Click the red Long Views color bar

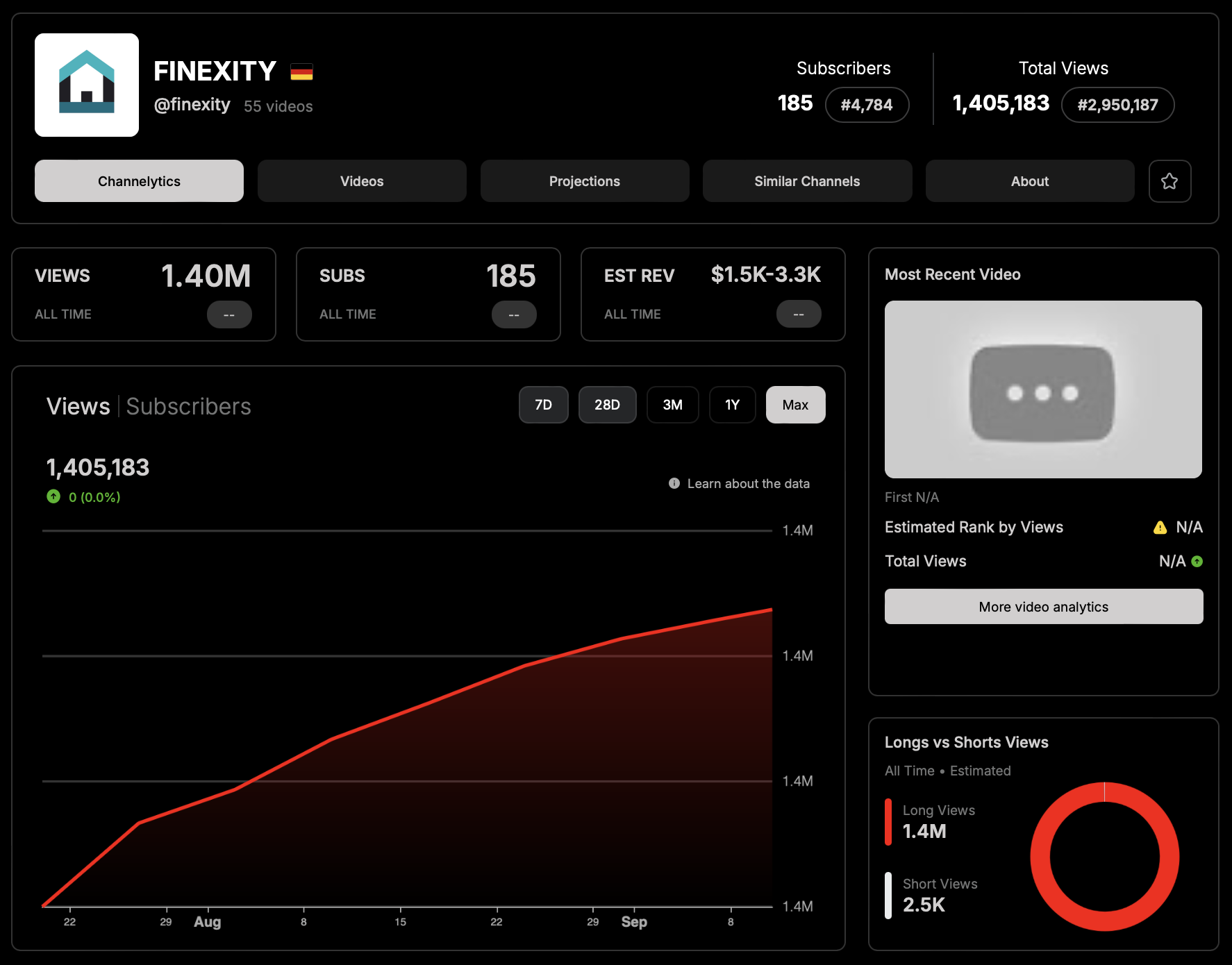(x=888, y=822)
